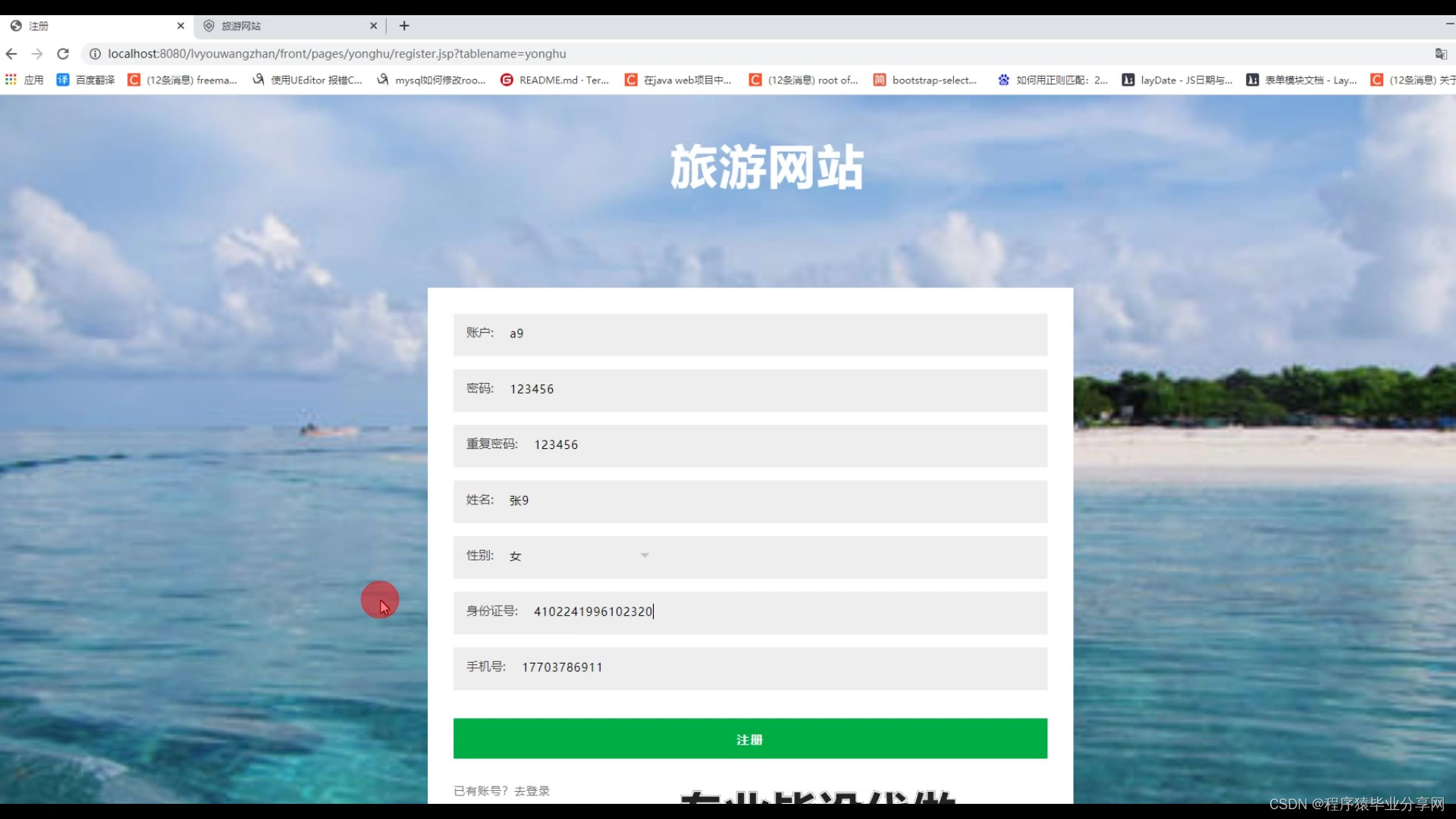Click the browser back arrow
Image resolution: width=1456 pixels, height=819 pixels.
coord(11,54)
